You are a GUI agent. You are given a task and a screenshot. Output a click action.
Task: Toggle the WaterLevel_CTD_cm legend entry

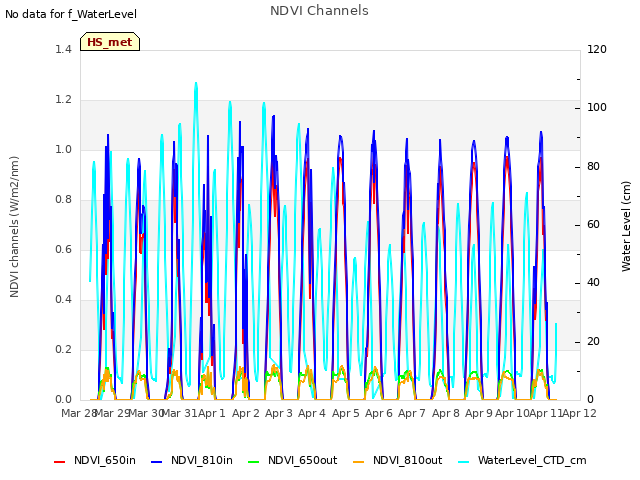click(522, 460)
